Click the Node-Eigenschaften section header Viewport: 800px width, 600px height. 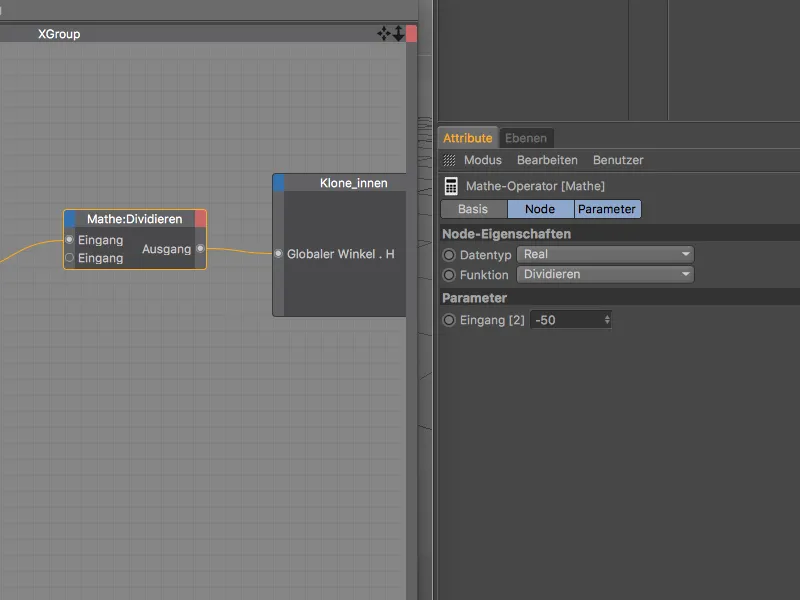(619, 234)
